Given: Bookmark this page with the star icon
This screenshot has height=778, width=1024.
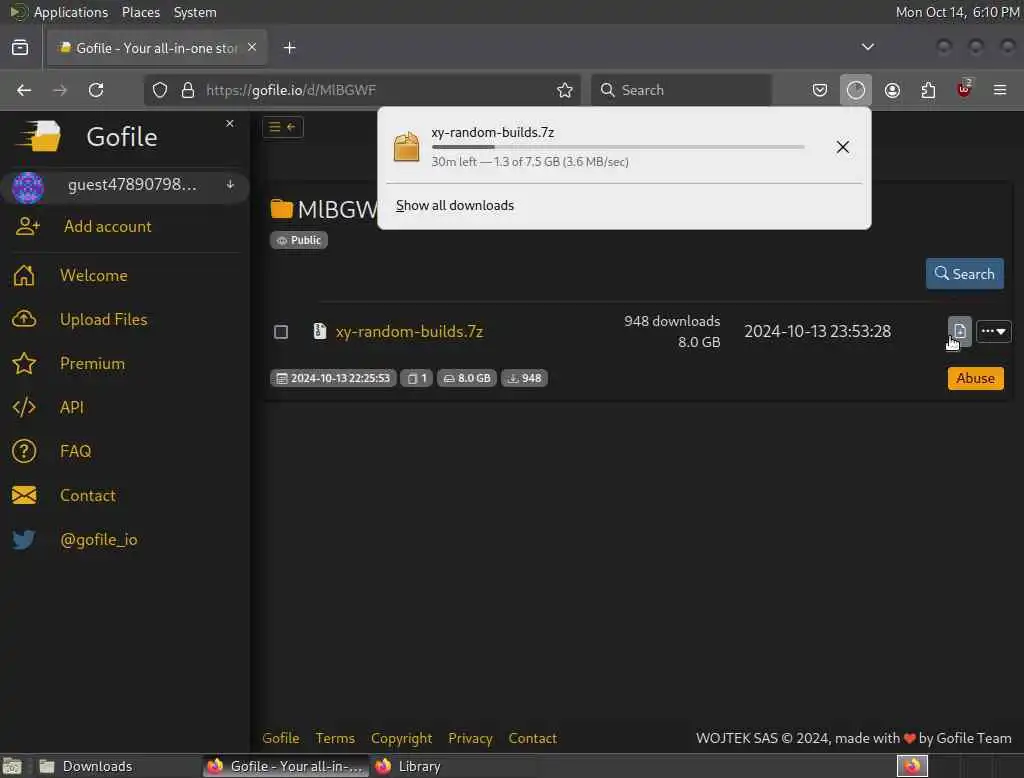Looking at the screenshot, I should [565, 90].
